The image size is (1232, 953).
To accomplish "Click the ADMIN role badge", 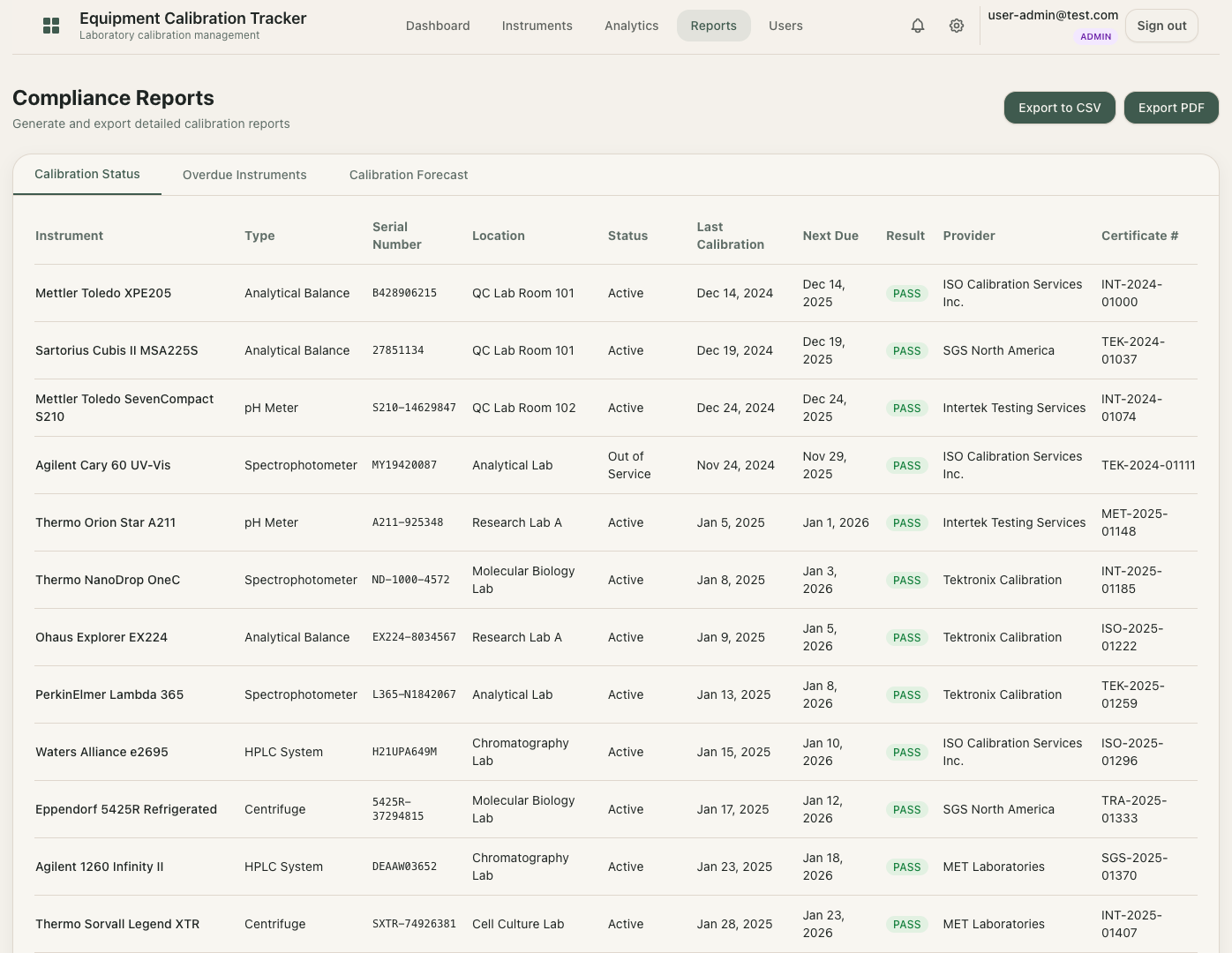I will 1095,37.
